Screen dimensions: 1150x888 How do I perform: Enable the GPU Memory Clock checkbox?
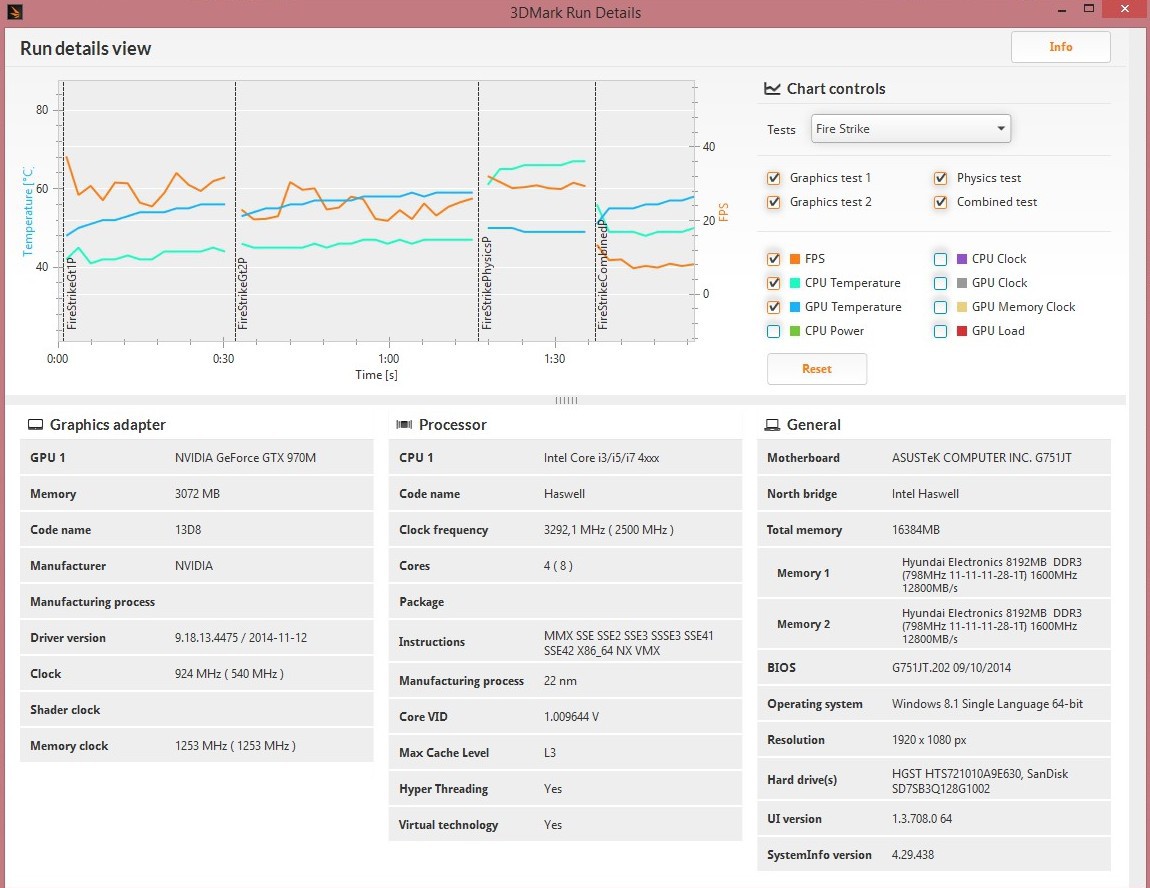pyautogui.click(x=940, y=307)
